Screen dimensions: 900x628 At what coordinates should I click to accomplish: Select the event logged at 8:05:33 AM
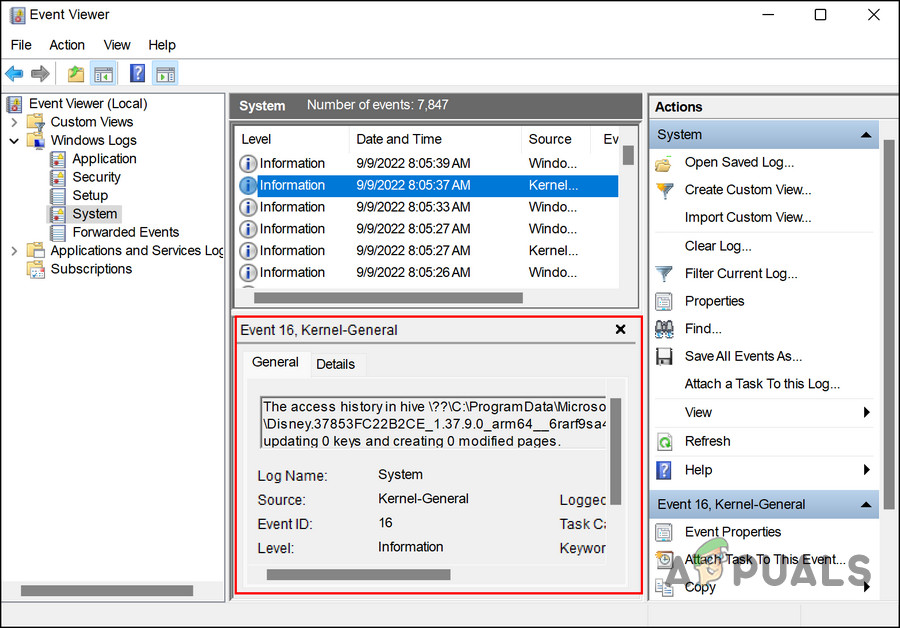click(428, 207)
